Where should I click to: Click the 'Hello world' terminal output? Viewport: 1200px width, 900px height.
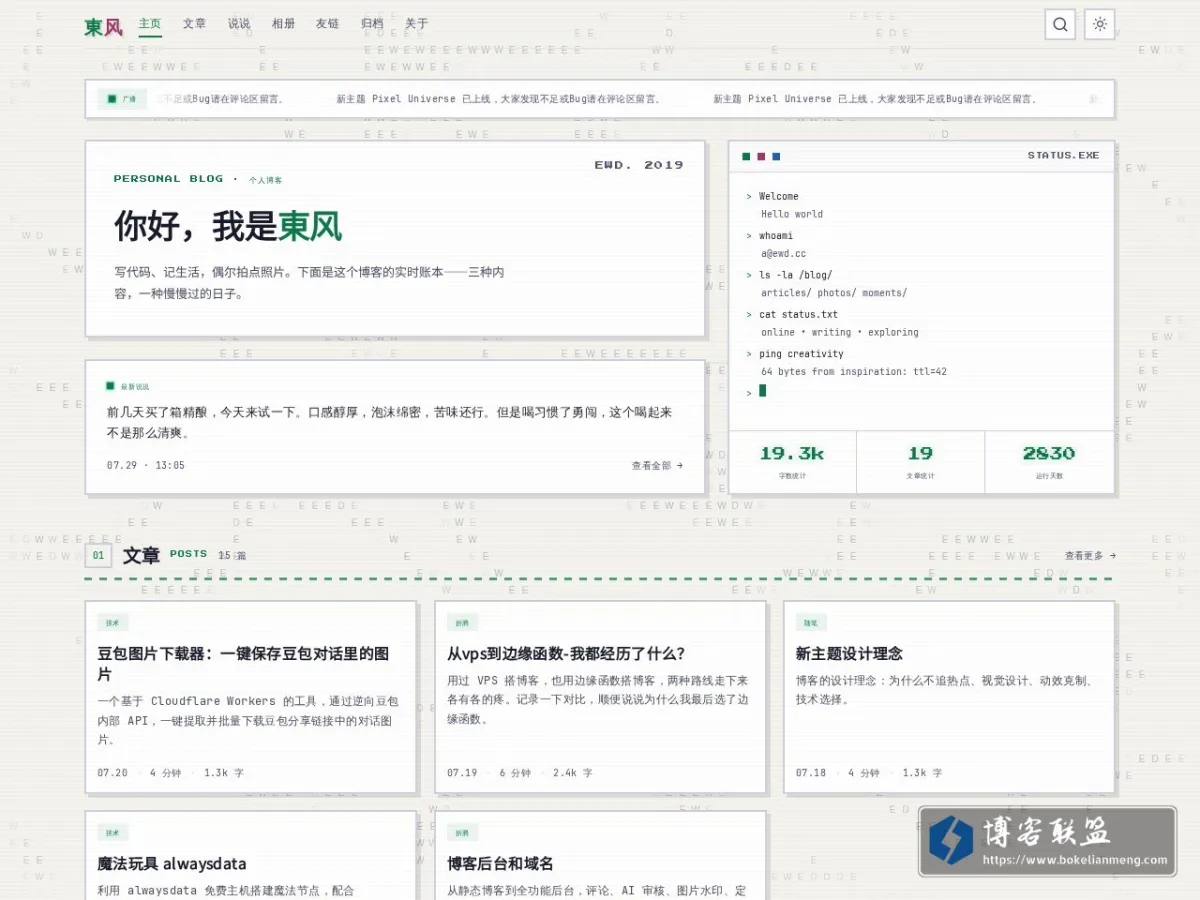pyautogui.click(x=792, y=214)
